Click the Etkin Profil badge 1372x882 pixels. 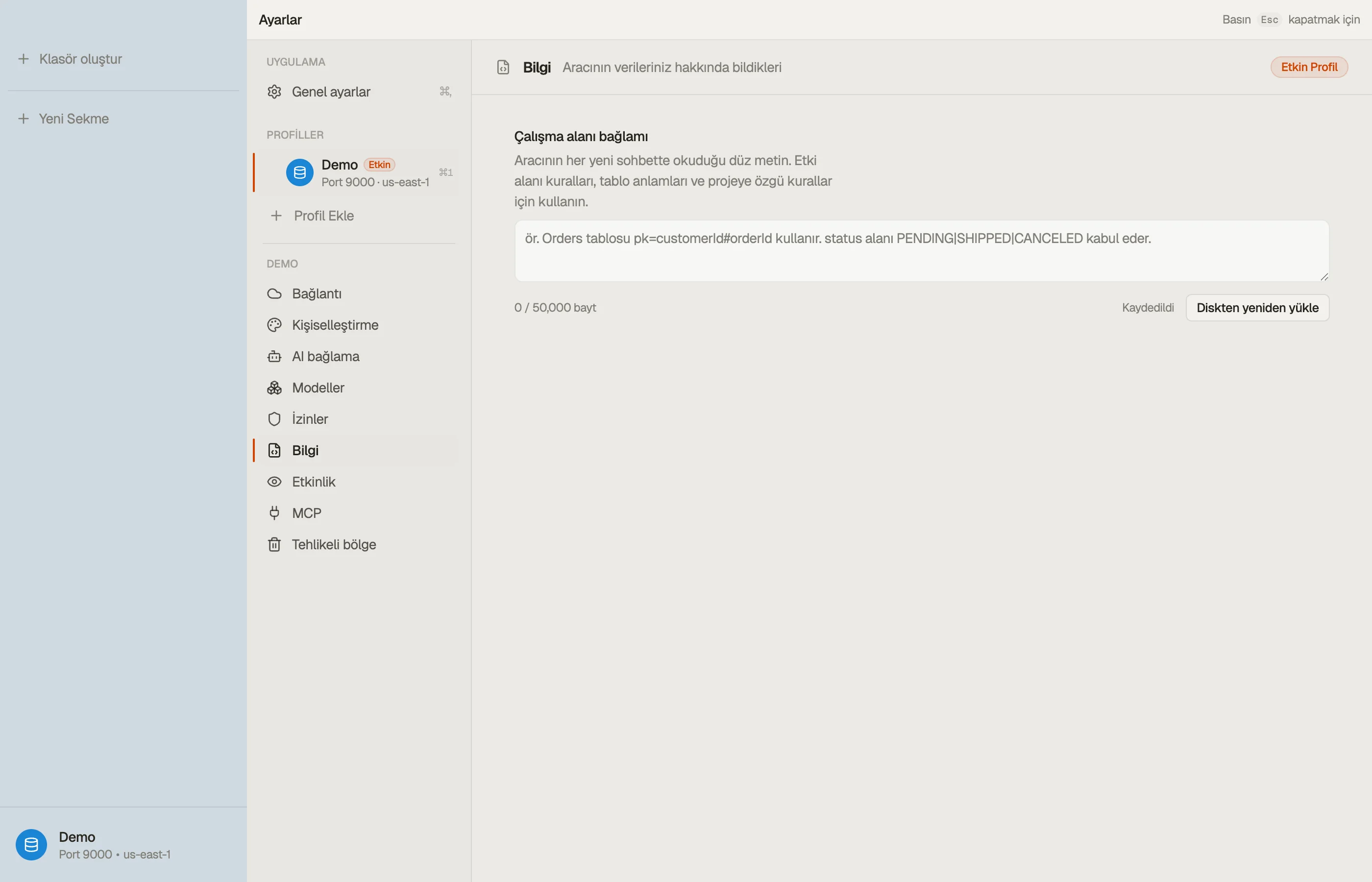pos(1309,67)
